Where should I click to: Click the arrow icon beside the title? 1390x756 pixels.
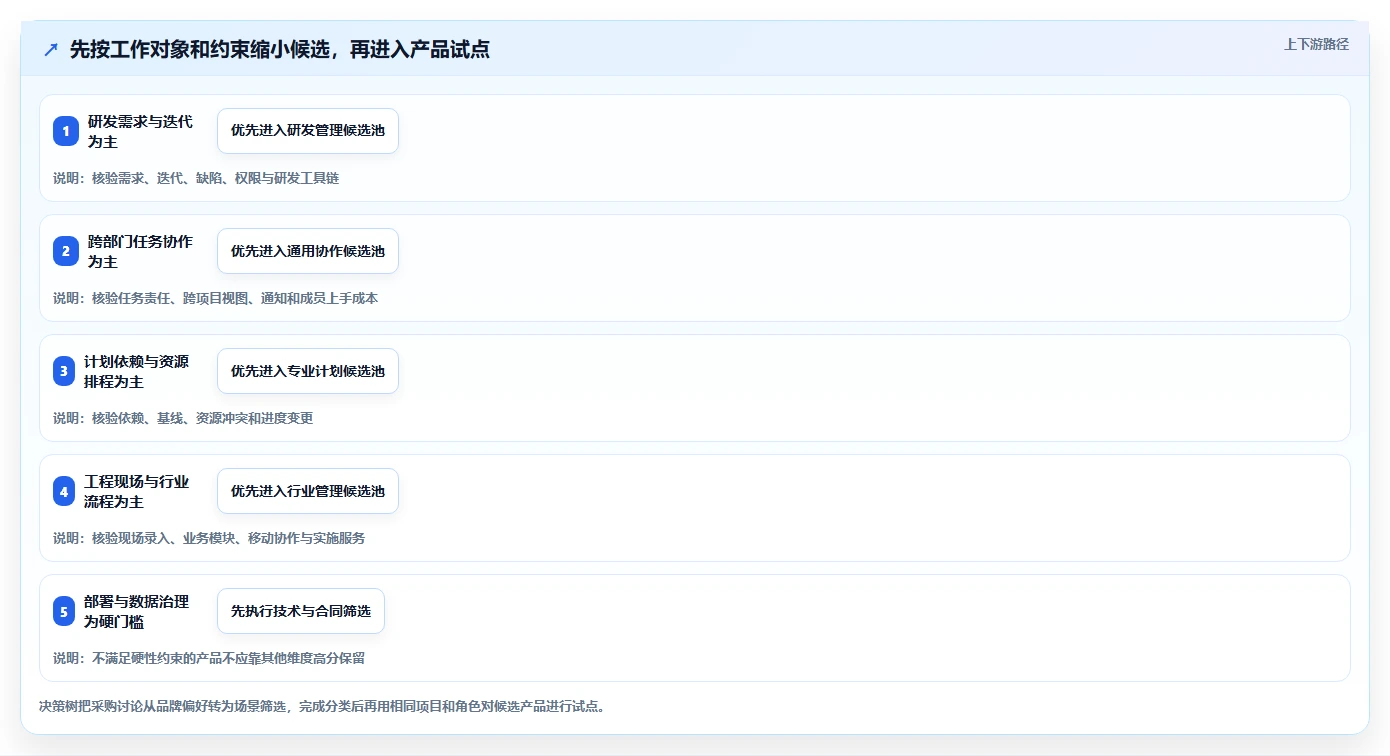51,50
